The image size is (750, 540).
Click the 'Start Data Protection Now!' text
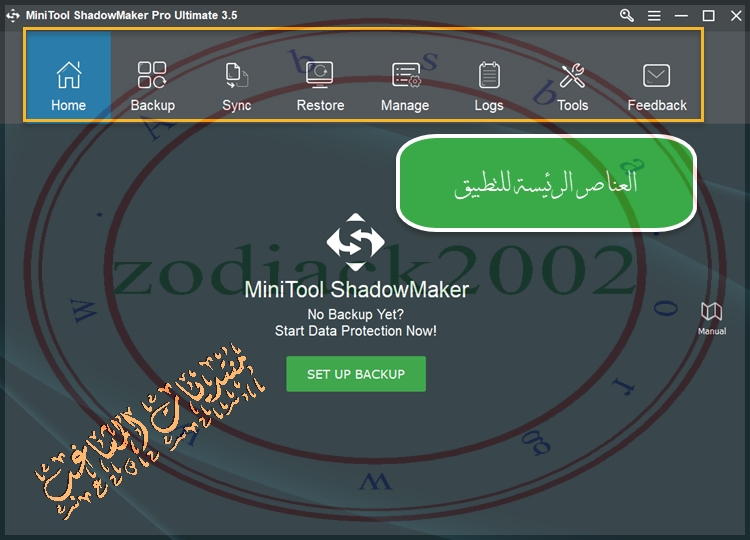pos(355,331)
